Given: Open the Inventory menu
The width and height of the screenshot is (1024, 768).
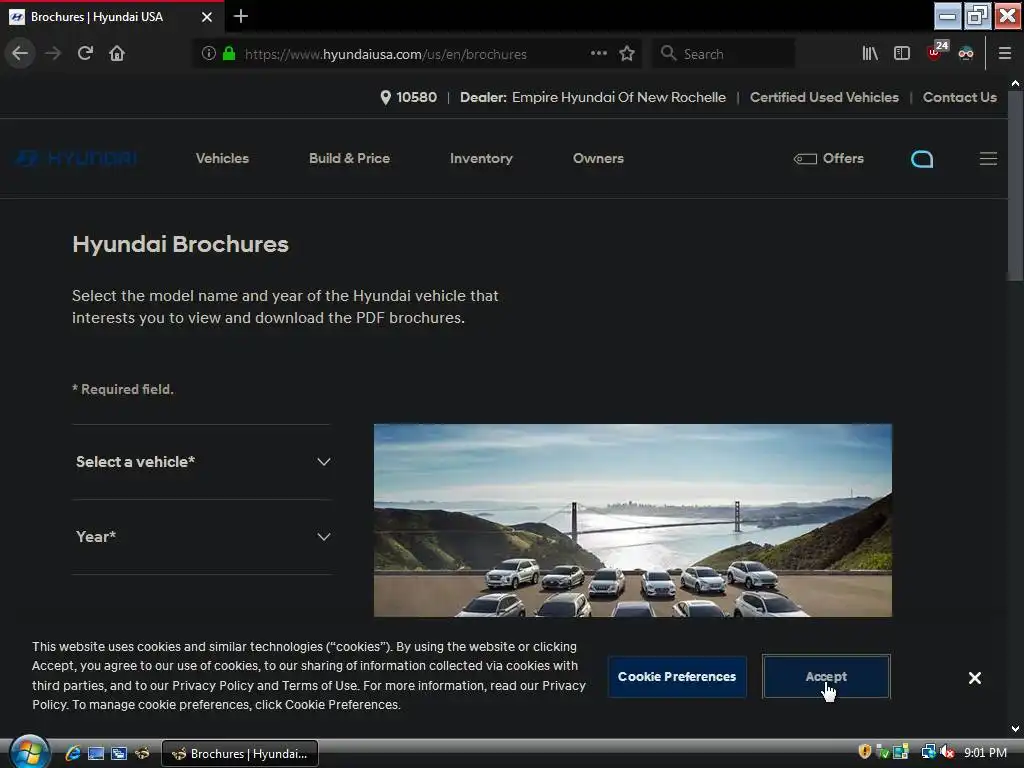Looking at the screenshot, I should click(481, 158).
